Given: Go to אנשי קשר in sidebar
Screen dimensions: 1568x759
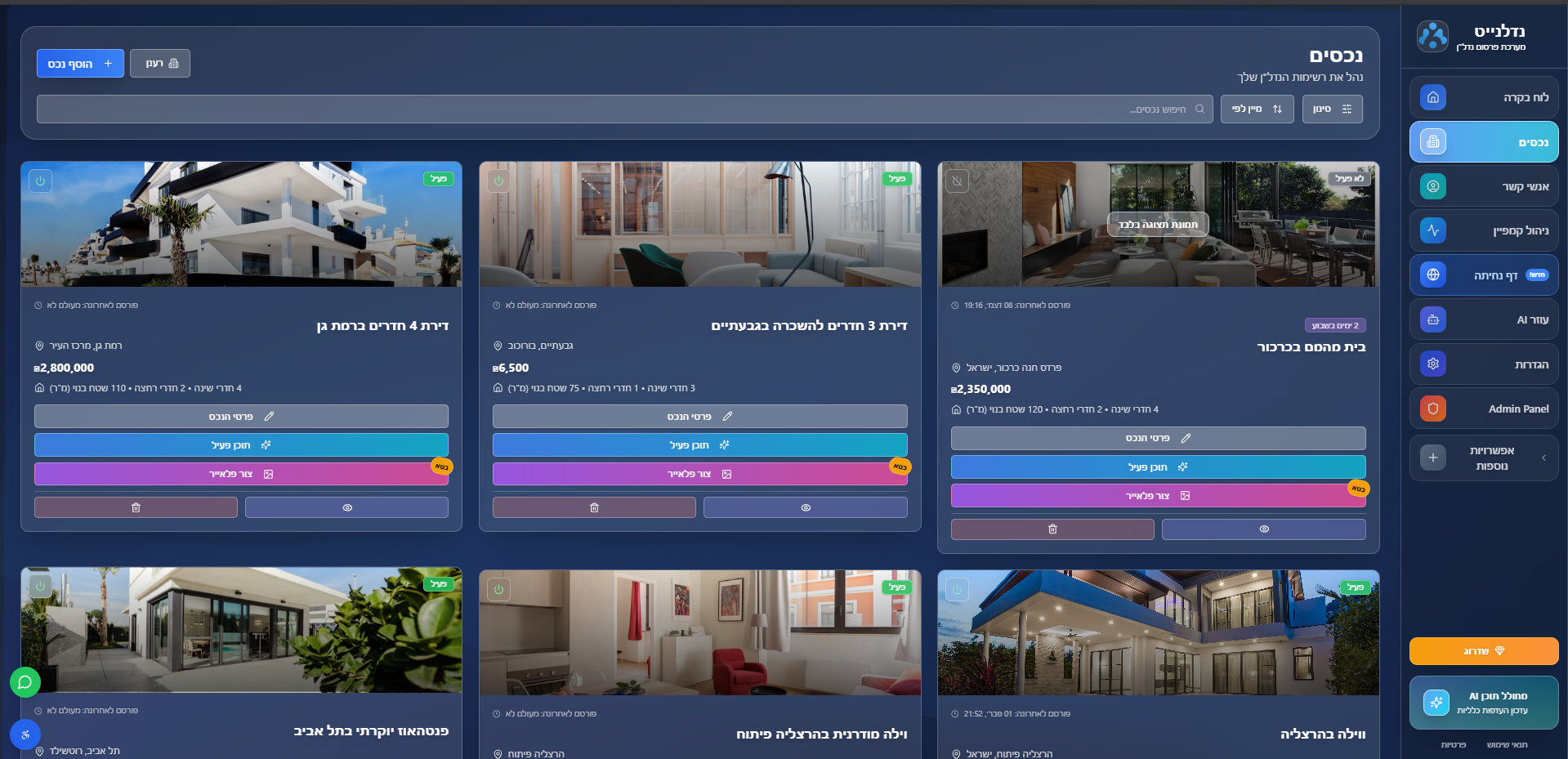Looking at the screenshot, I should [1483, 186].
